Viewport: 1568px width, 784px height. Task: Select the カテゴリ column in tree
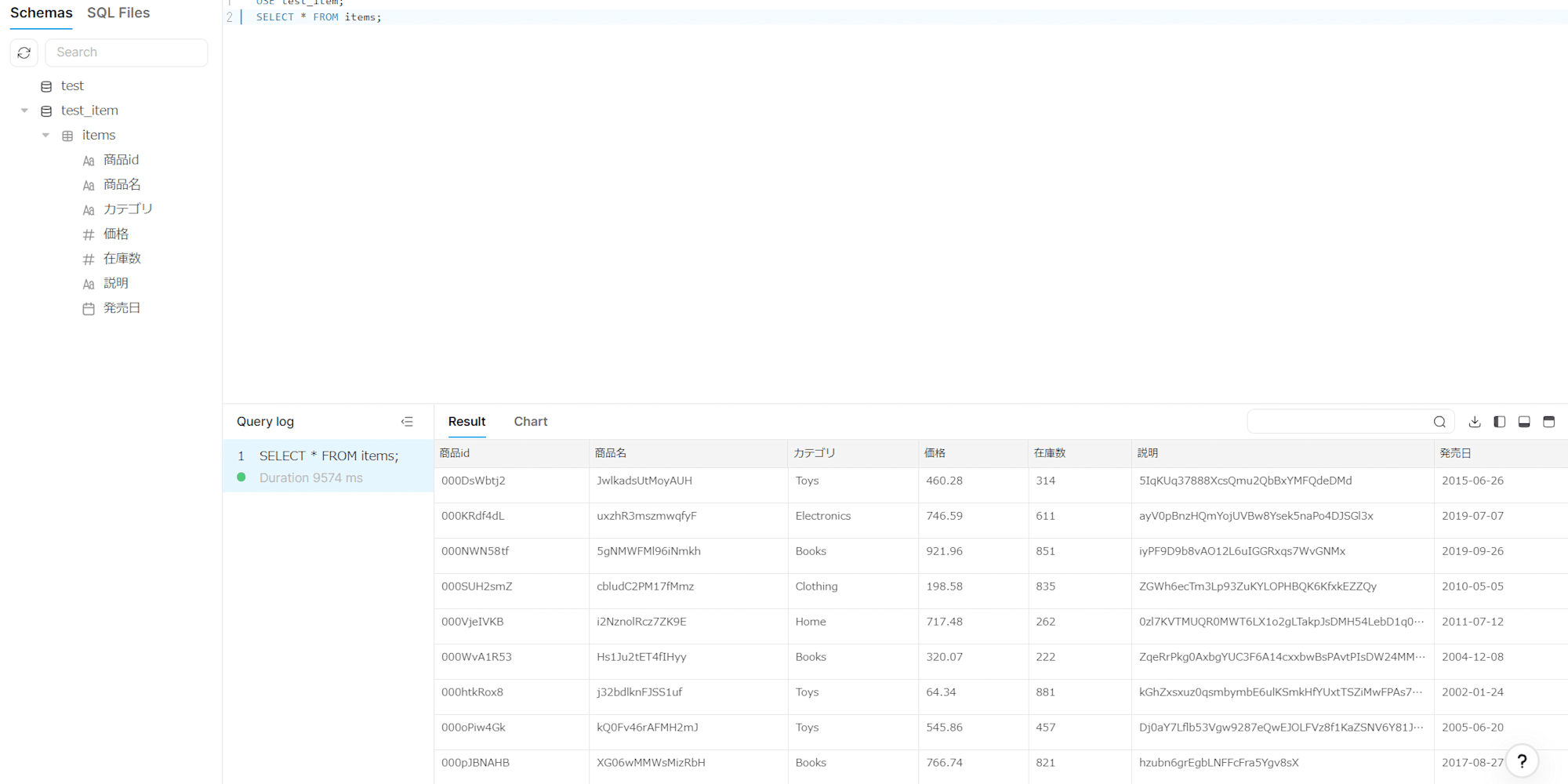click(x=128, y=209)
